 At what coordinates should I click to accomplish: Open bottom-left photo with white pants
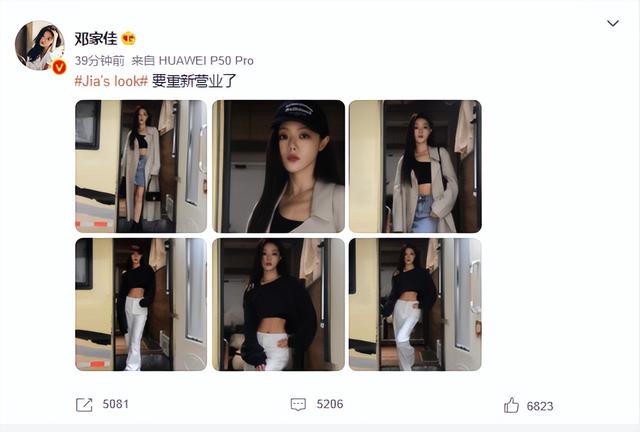[141, 304]
